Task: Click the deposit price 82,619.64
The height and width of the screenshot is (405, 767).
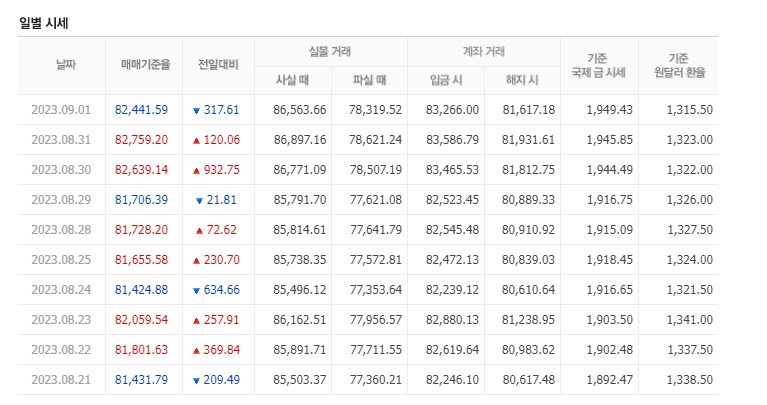Action: tap(452, 350)
